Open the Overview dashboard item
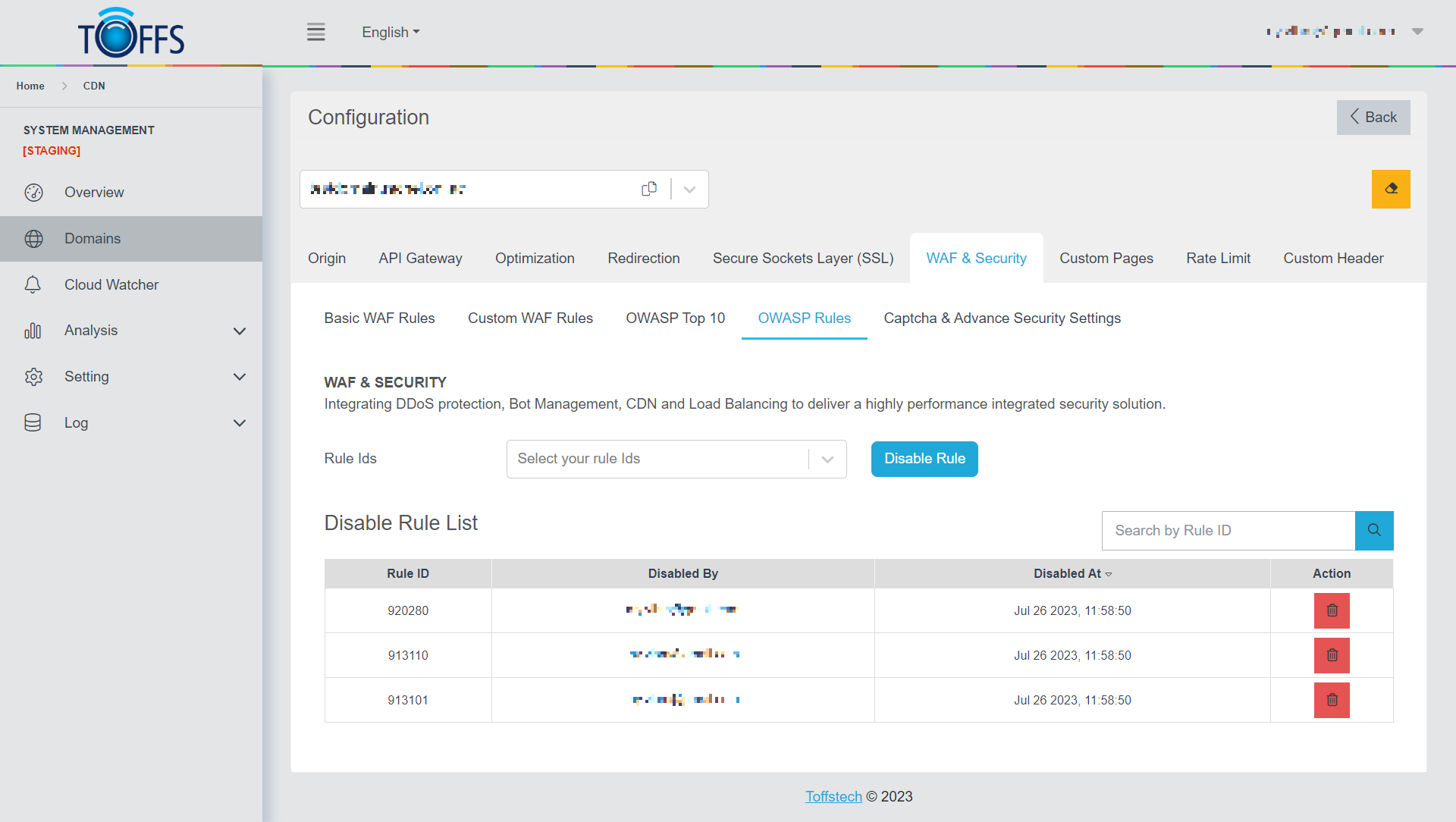The height and width of the screenshot is (822, 1456). pyautogui.click(x=94, y=192)
